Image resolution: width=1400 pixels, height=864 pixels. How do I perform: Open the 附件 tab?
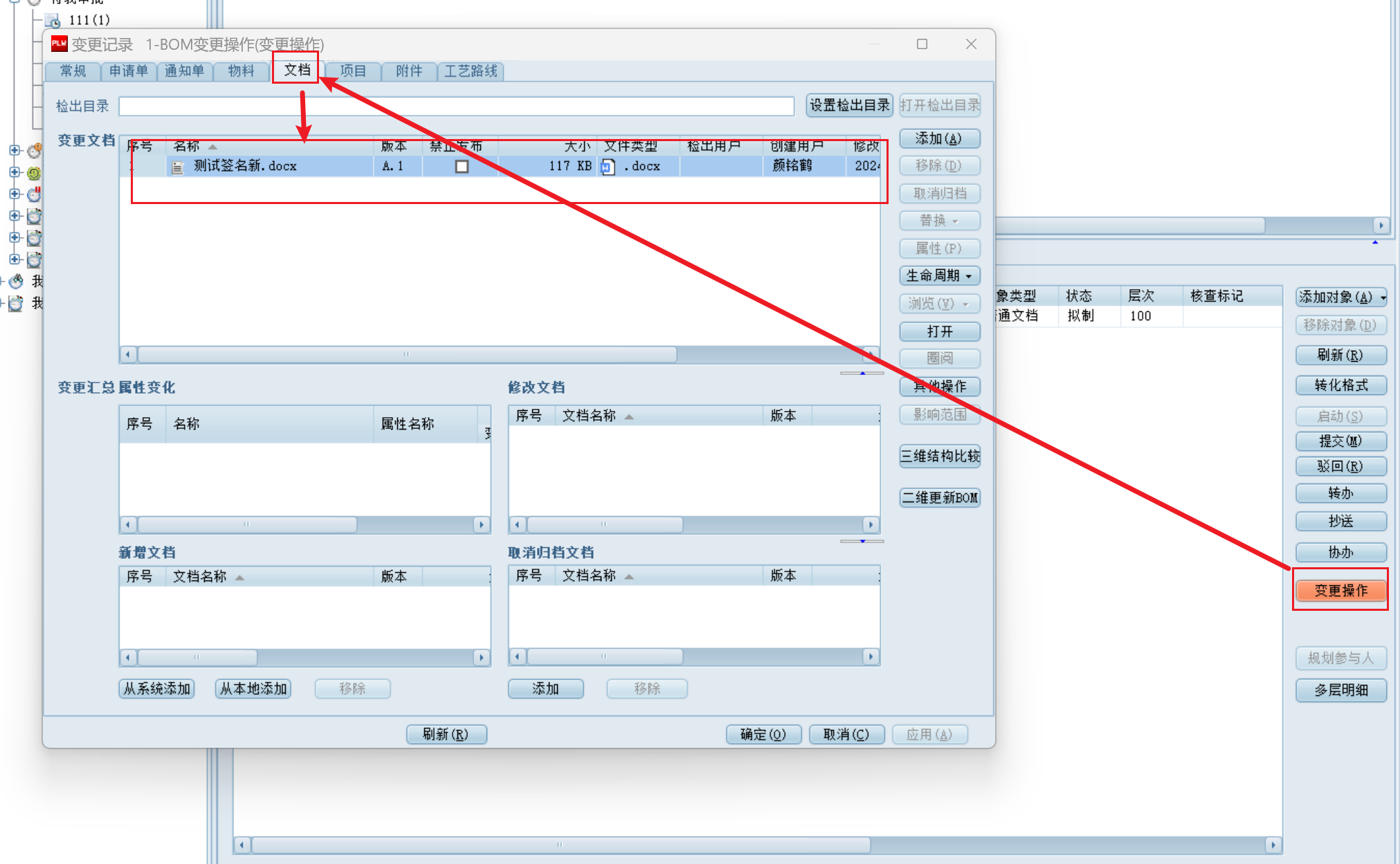click(x=409, y=71)
